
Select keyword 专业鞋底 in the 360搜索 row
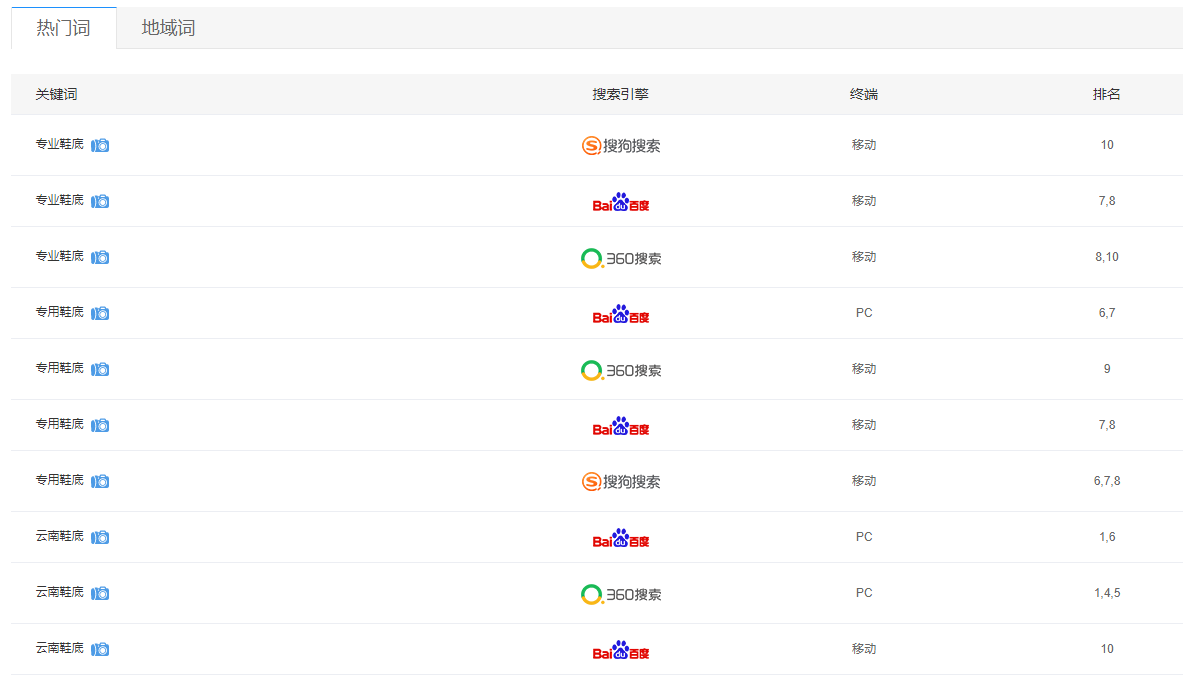pos(60,257)
